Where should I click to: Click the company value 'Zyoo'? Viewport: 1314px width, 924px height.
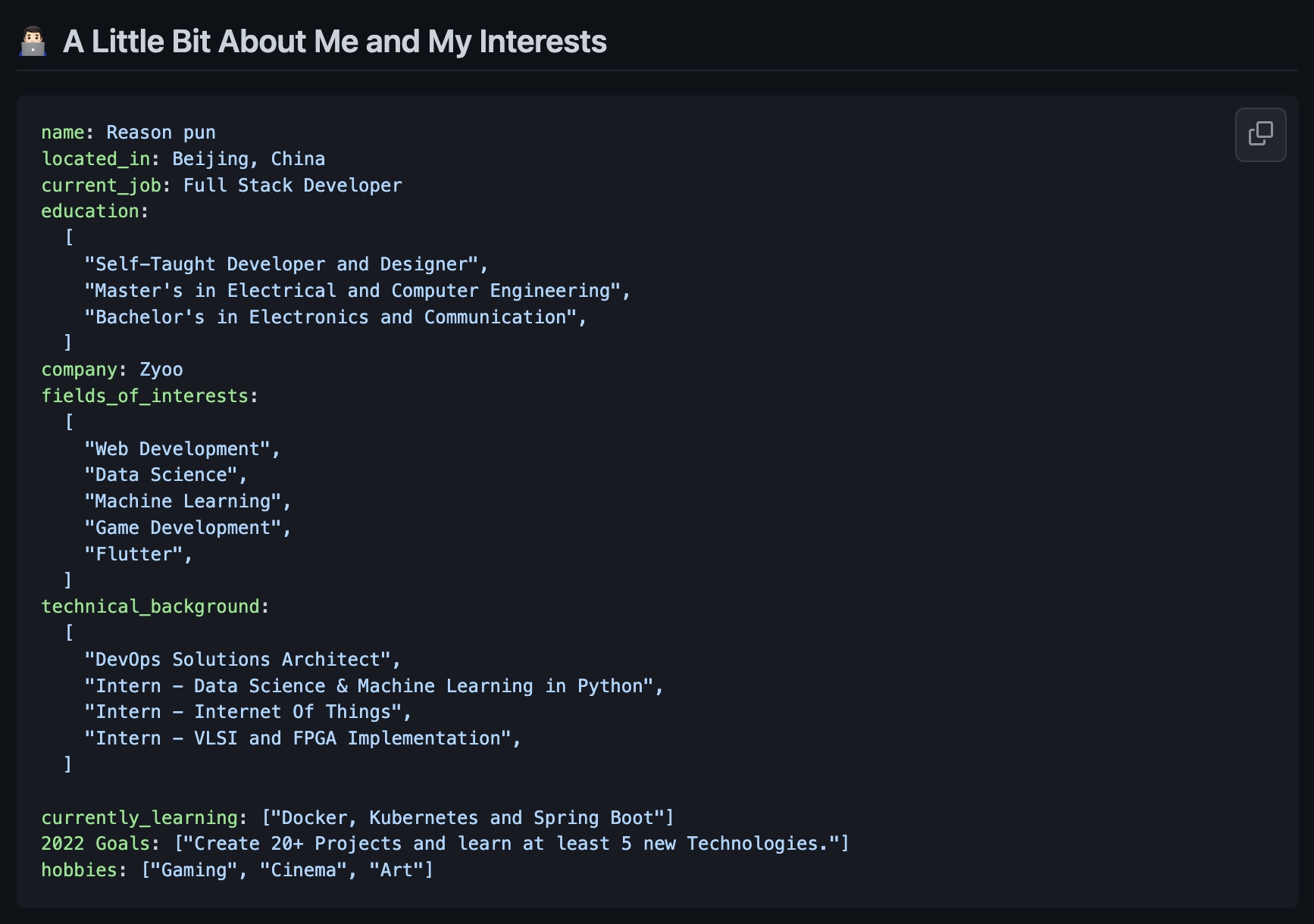point(161,370)
